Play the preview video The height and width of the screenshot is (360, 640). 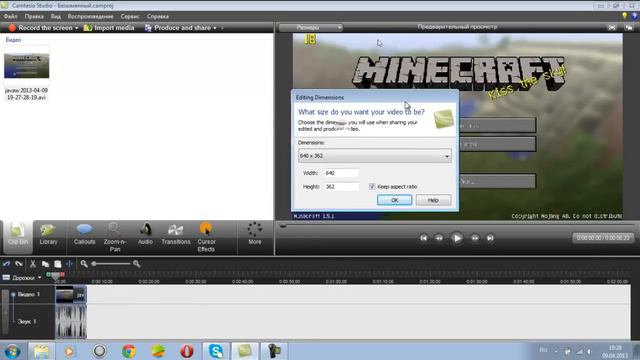point(457,238)
